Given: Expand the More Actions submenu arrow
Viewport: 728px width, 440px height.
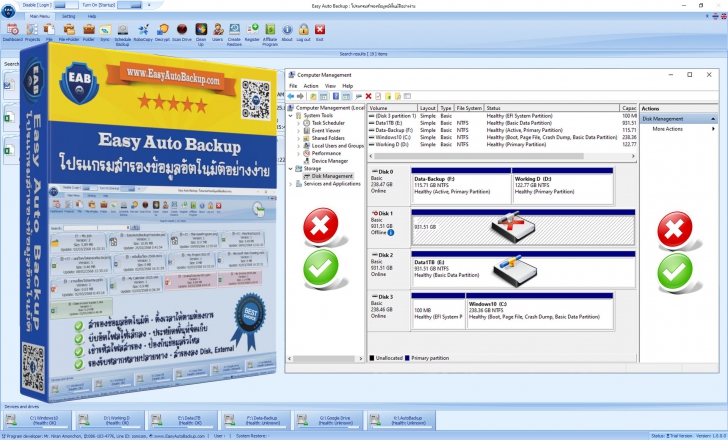Looking at the screenshot, I should pos(713,129).
